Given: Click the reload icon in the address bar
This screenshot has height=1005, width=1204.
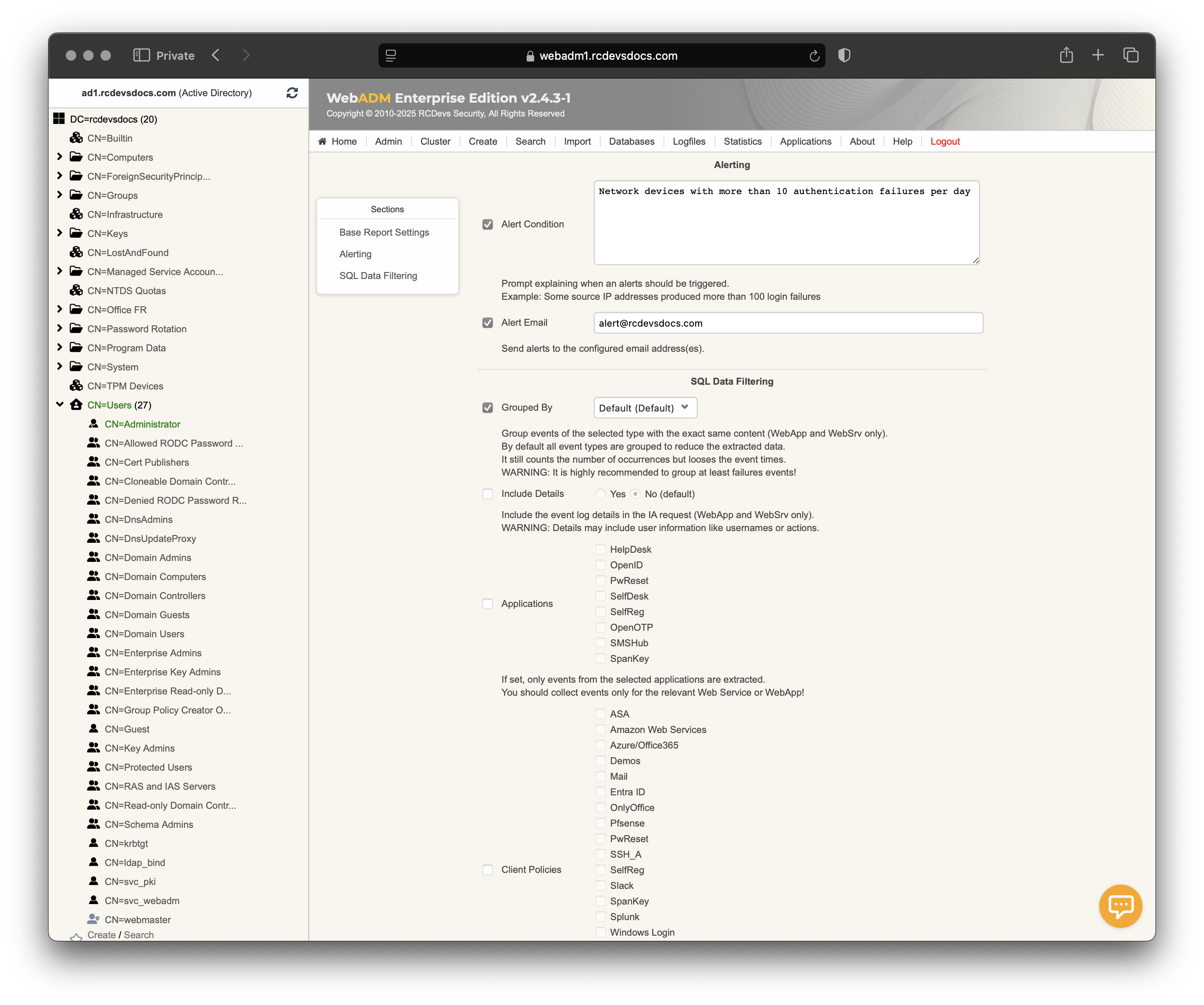Looking at the screenshot, I should [813, 55].
